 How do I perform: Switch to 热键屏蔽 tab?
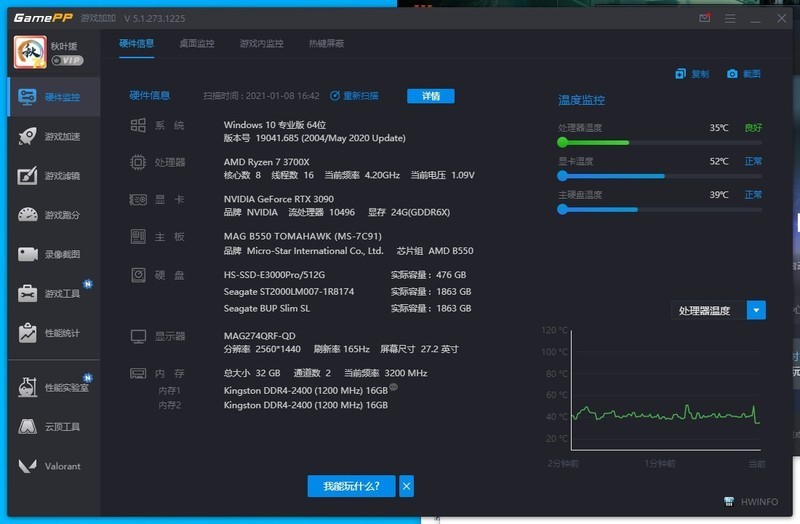327,43
